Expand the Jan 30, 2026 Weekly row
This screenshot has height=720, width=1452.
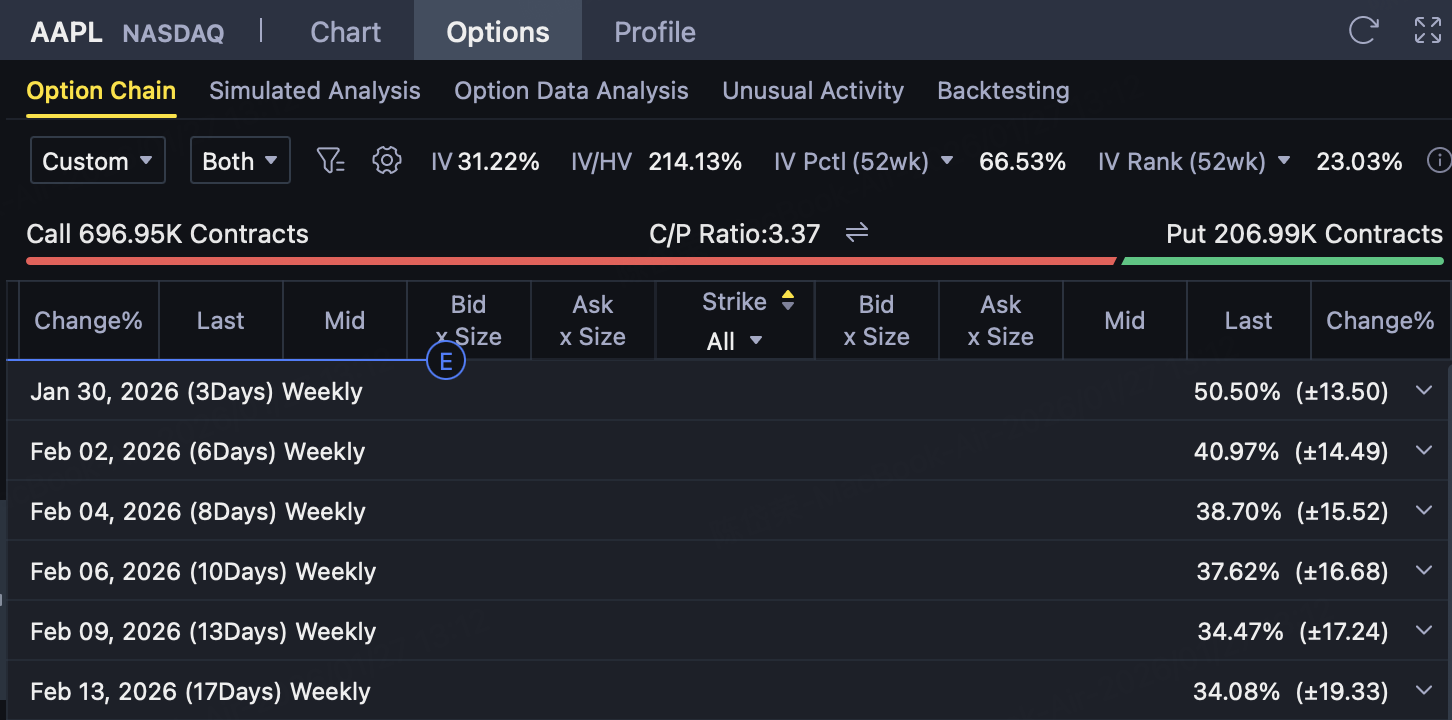click(x=1425, y=391)
